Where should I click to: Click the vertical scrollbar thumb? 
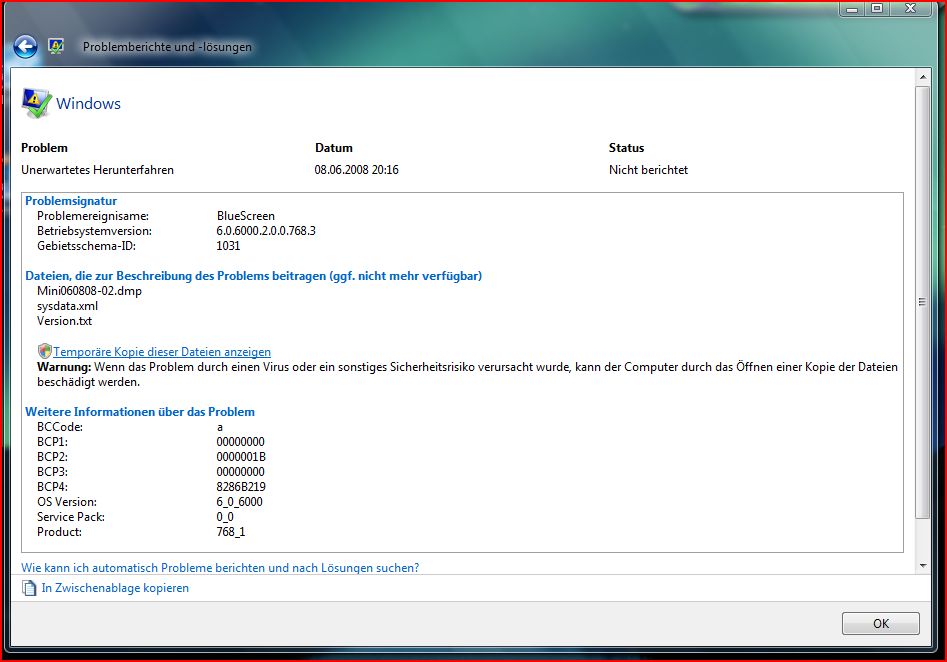pos(922,302)
